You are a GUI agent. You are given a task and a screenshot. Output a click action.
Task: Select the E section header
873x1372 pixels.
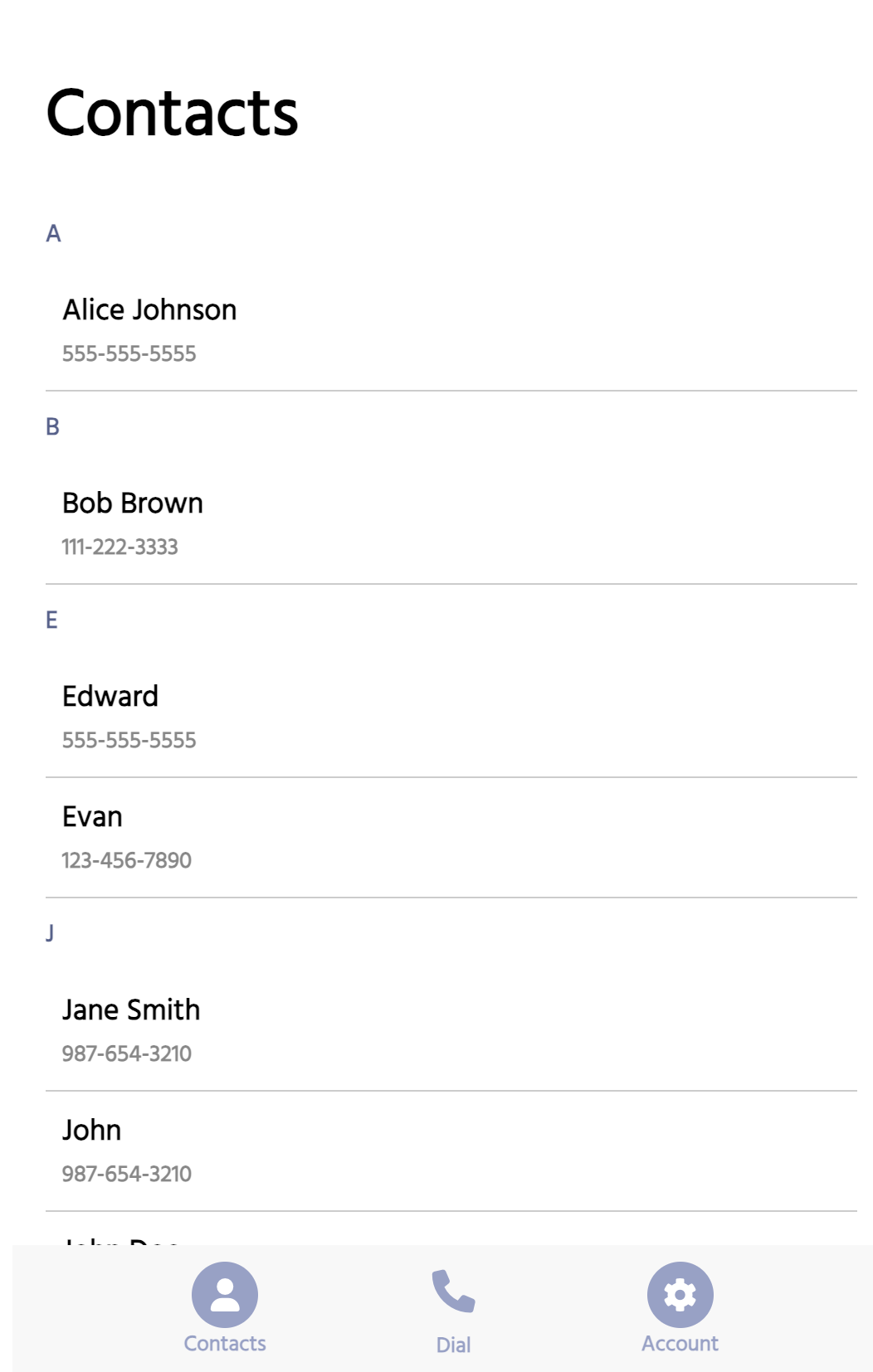[51, 620]
